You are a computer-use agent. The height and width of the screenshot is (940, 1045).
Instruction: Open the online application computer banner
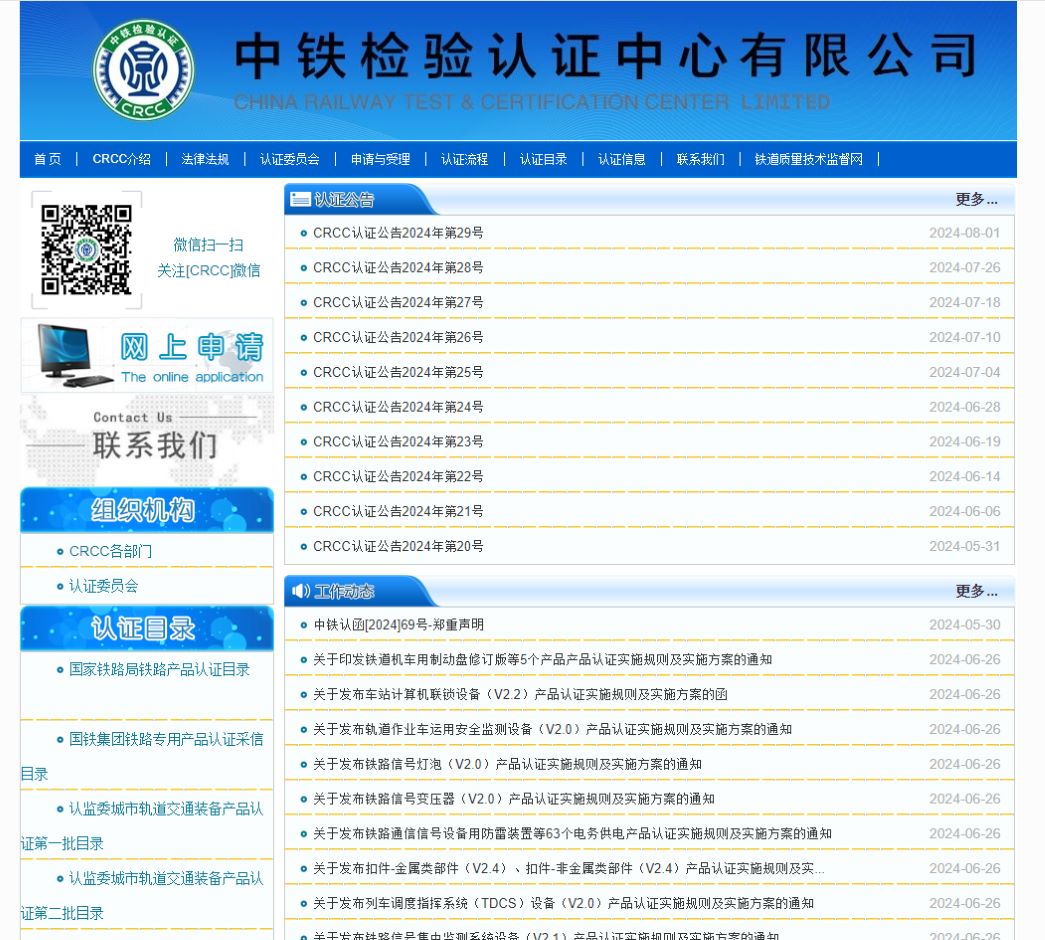coord(147,356)
